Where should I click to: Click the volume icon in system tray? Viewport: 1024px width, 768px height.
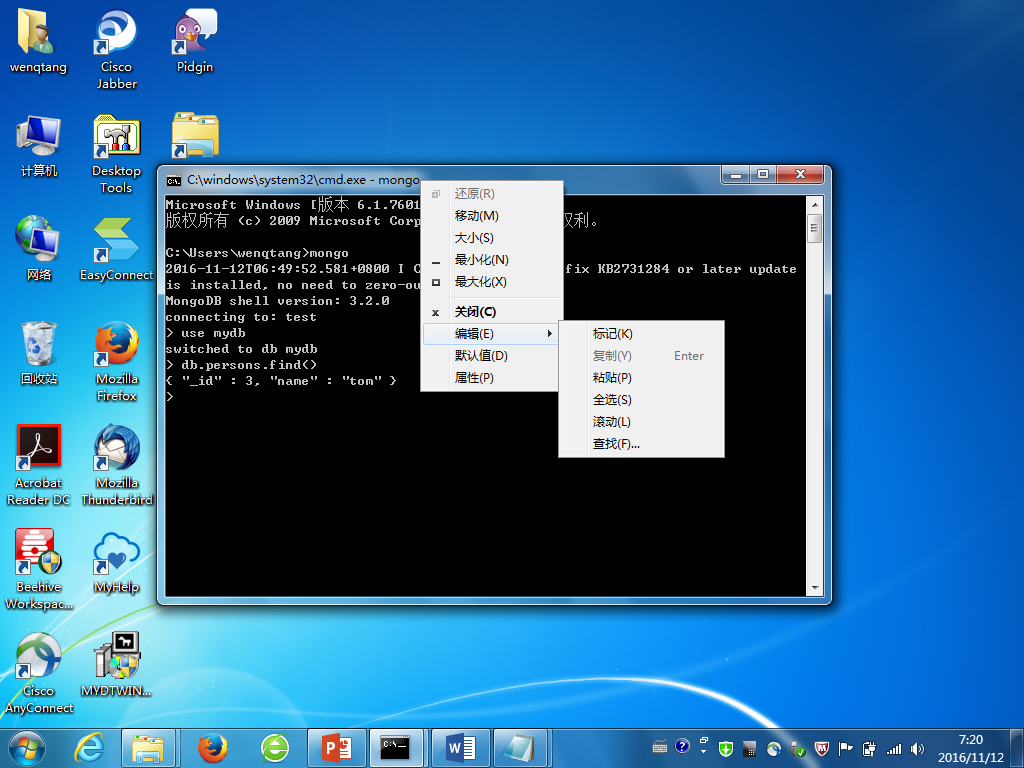(x=918, y=748)
